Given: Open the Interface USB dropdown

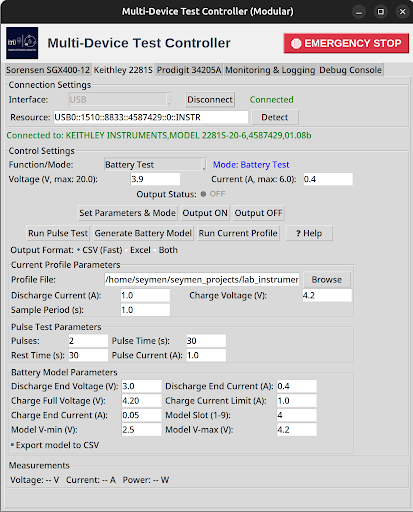Looking at the screenshot, I should coord(120,100).
